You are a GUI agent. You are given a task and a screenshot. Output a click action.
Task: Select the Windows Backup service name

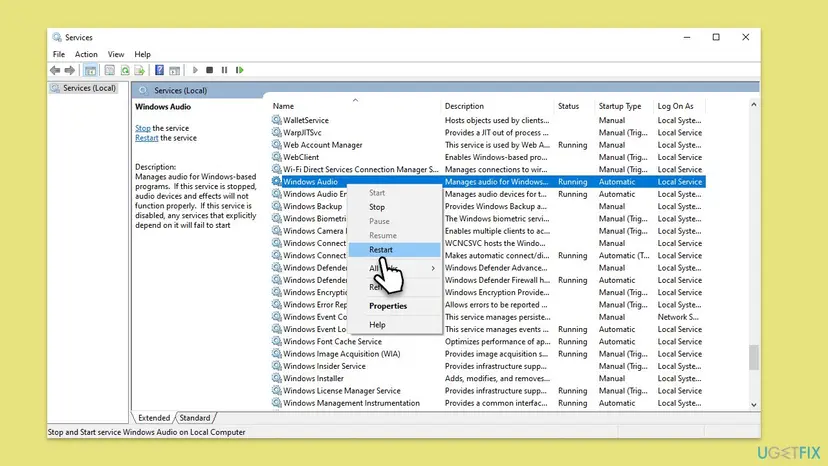tap(313, 206)
